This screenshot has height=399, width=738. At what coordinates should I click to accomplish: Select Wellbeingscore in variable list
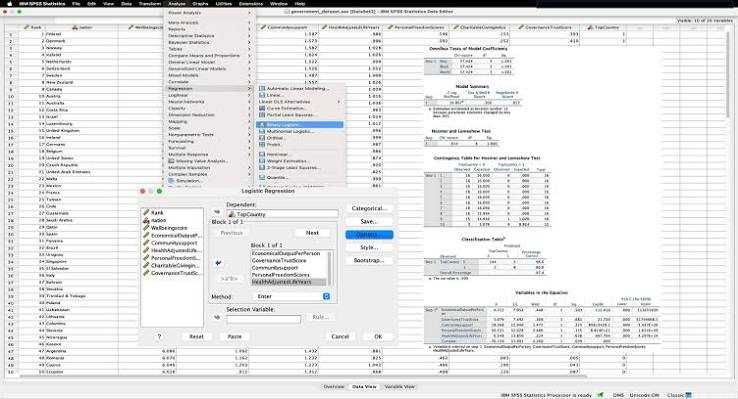pos(169,228)
